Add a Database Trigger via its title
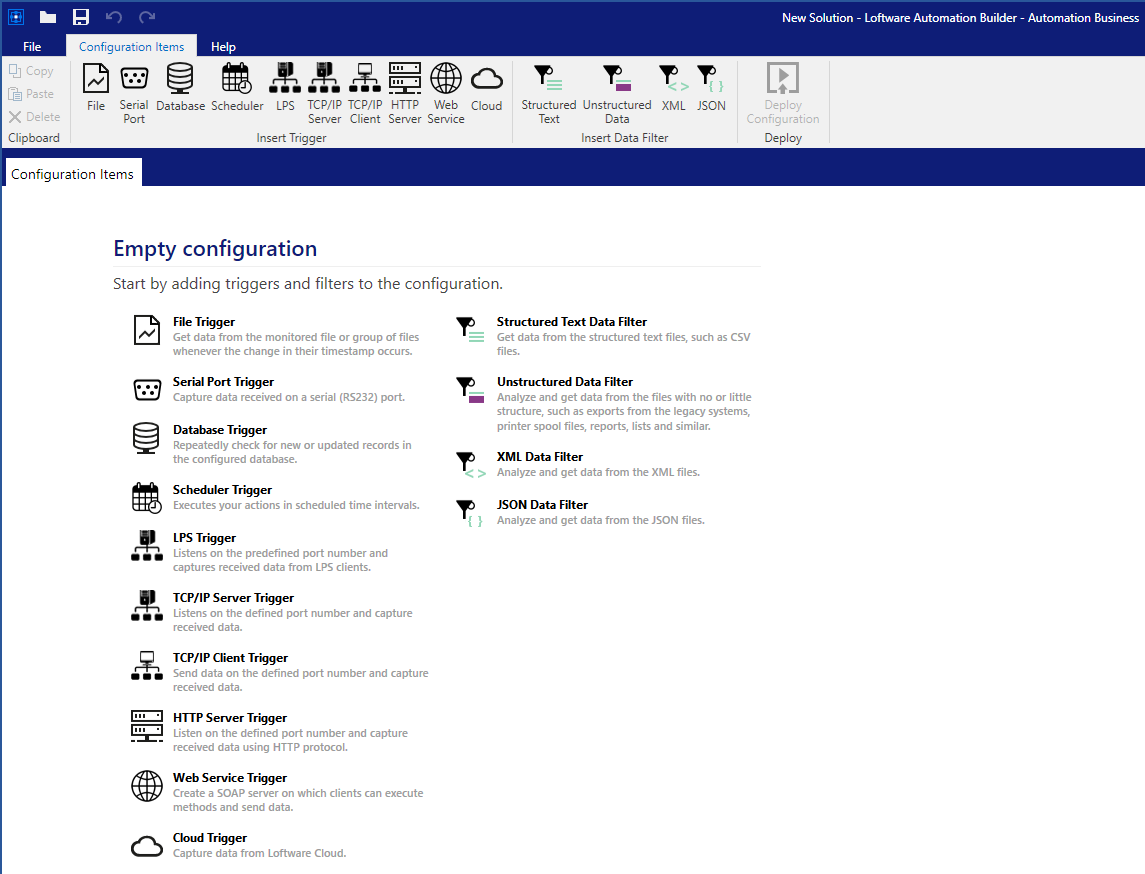Screen dimensions: 1145x874 click(x=220, y=430)
